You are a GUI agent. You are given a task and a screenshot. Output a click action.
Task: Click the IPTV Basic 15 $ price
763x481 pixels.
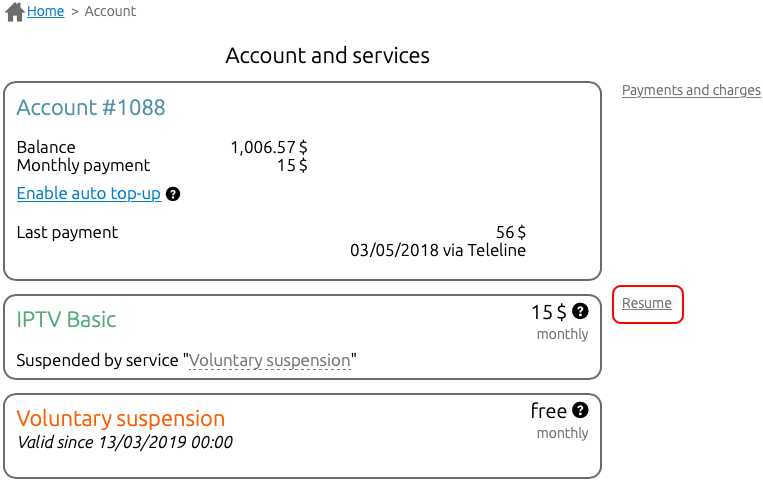(549, 312)
